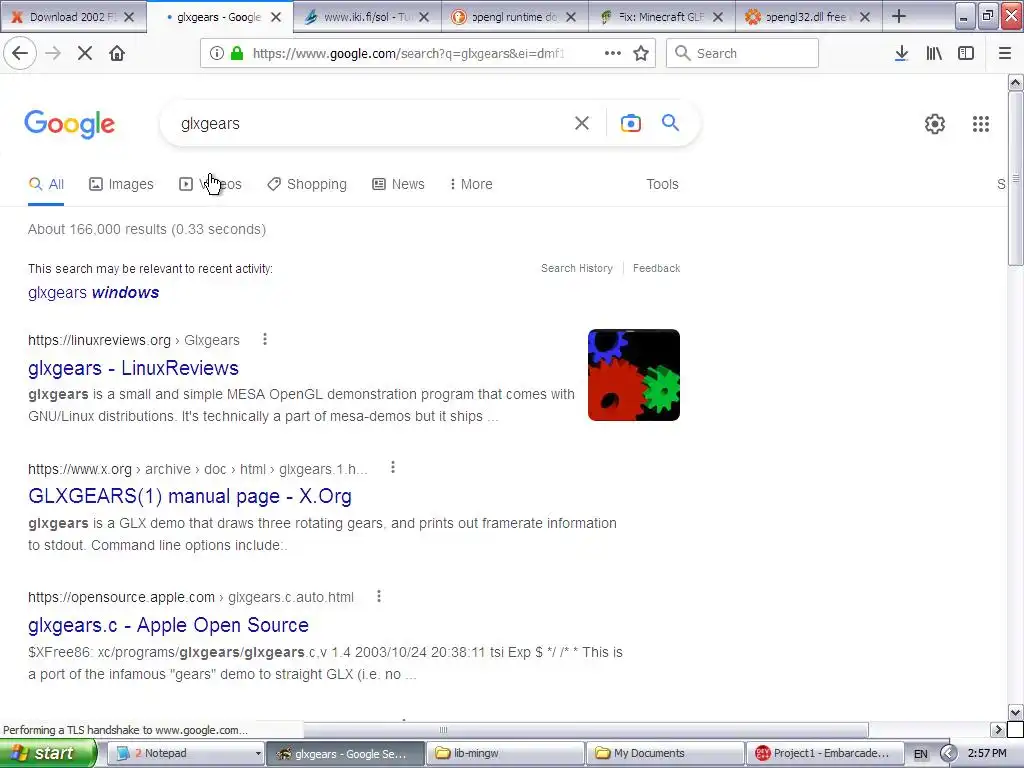Image resolution: width=1024 pixels, height=768 pixels.
Task: Open the glxgears gears thumbnail image
Action: (x=633, y=375)
